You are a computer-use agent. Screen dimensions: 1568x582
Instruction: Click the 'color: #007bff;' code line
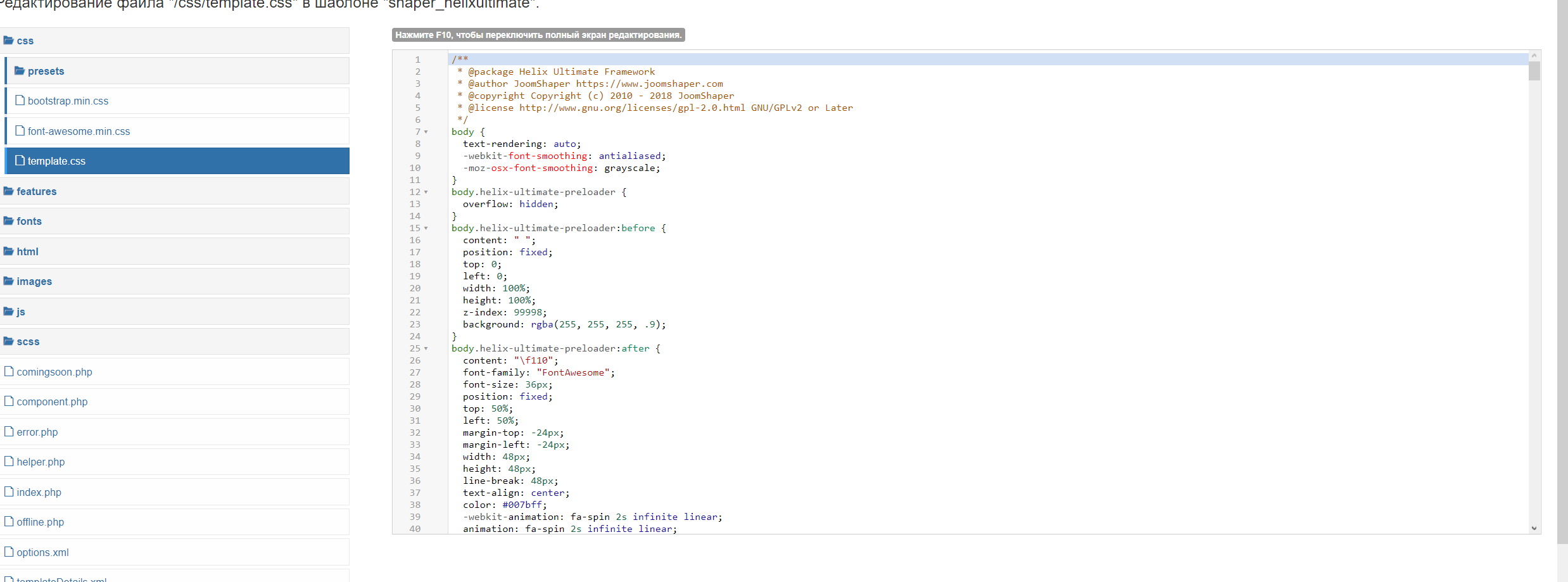pos(505,505)
